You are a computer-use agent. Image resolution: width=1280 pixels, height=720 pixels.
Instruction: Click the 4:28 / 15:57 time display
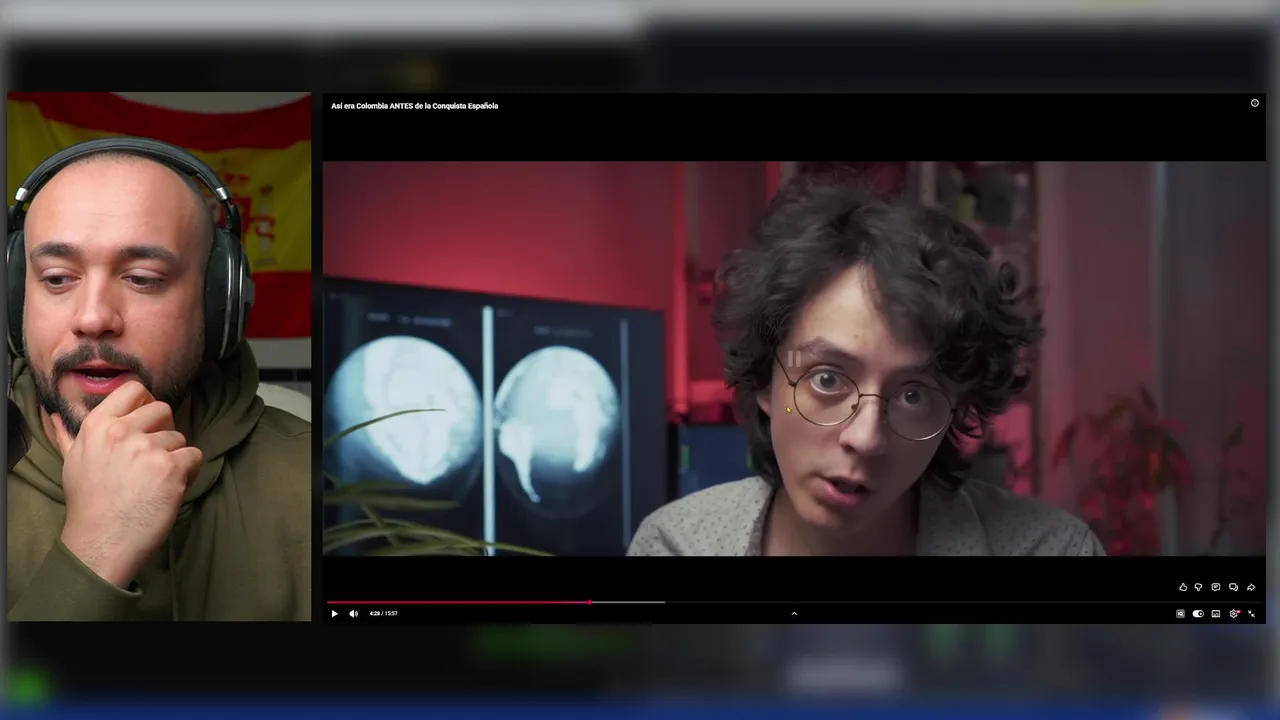point(383,614)
